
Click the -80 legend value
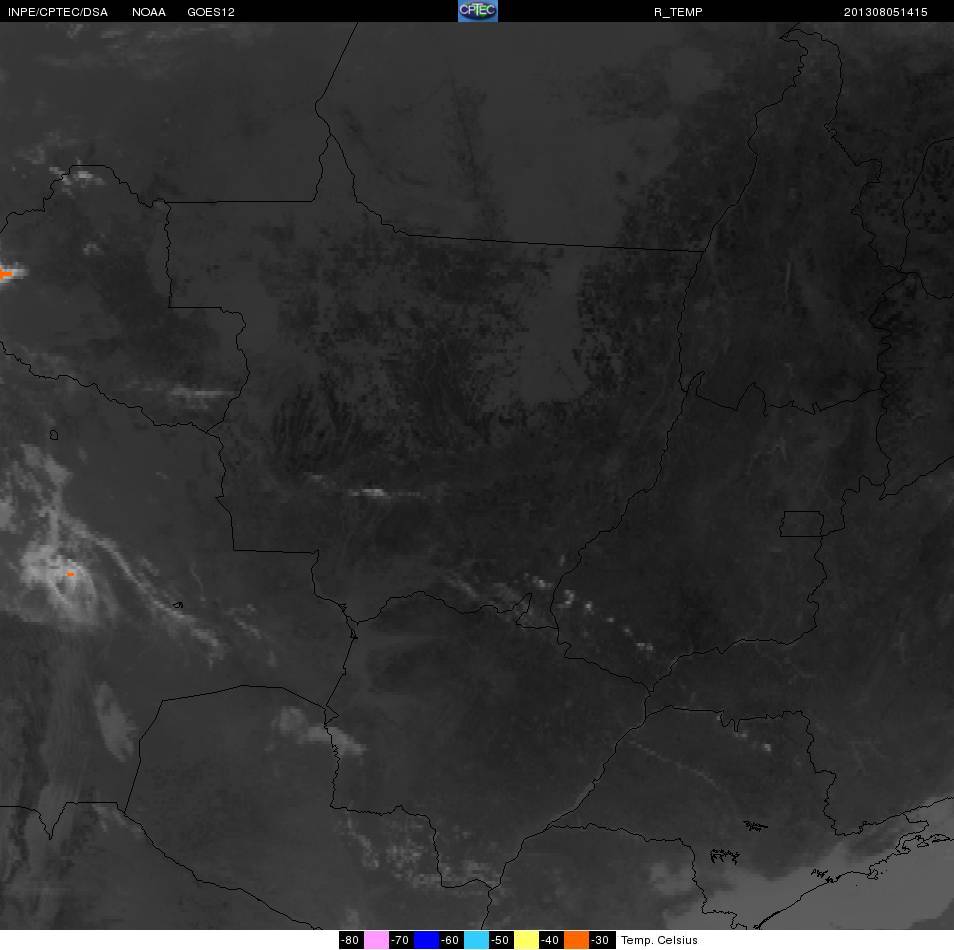pyautogui.click(x=351, y=940)
